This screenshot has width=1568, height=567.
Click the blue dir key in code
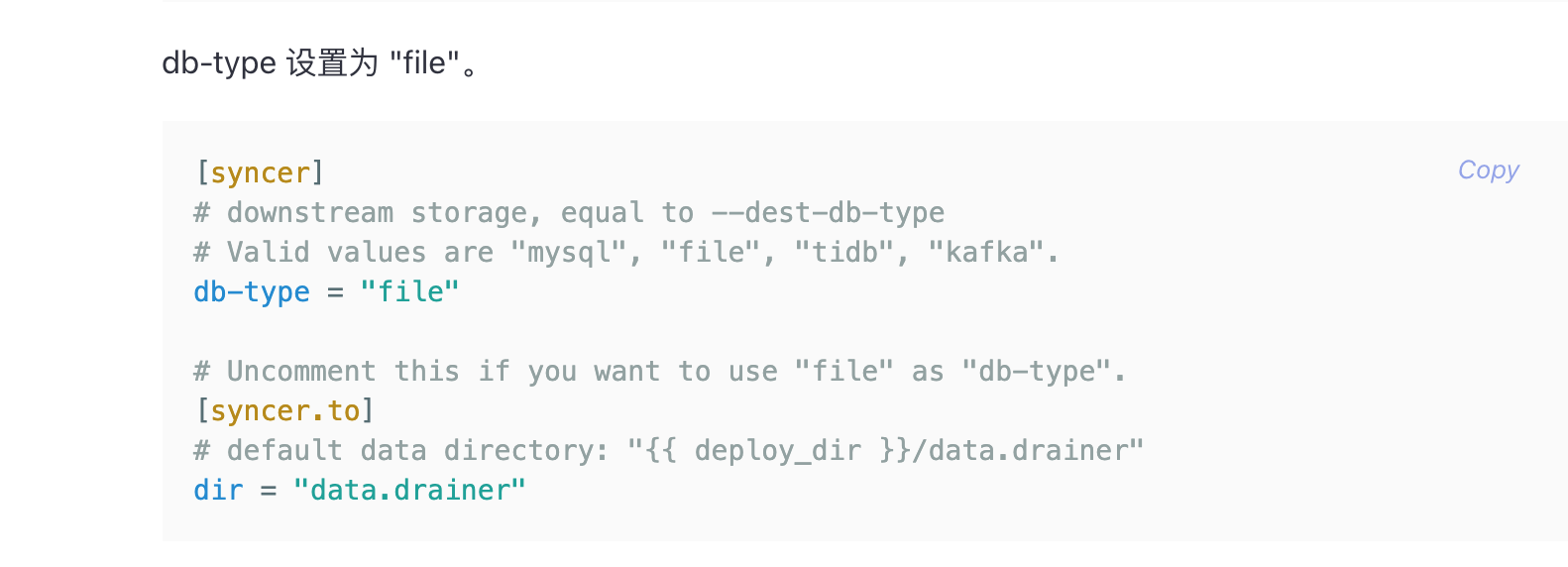[x=218, y=491]
